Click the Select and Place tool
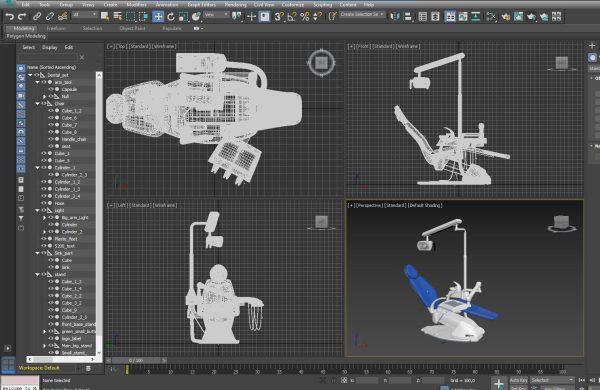 pyautogui.click(x=196, y=16)
